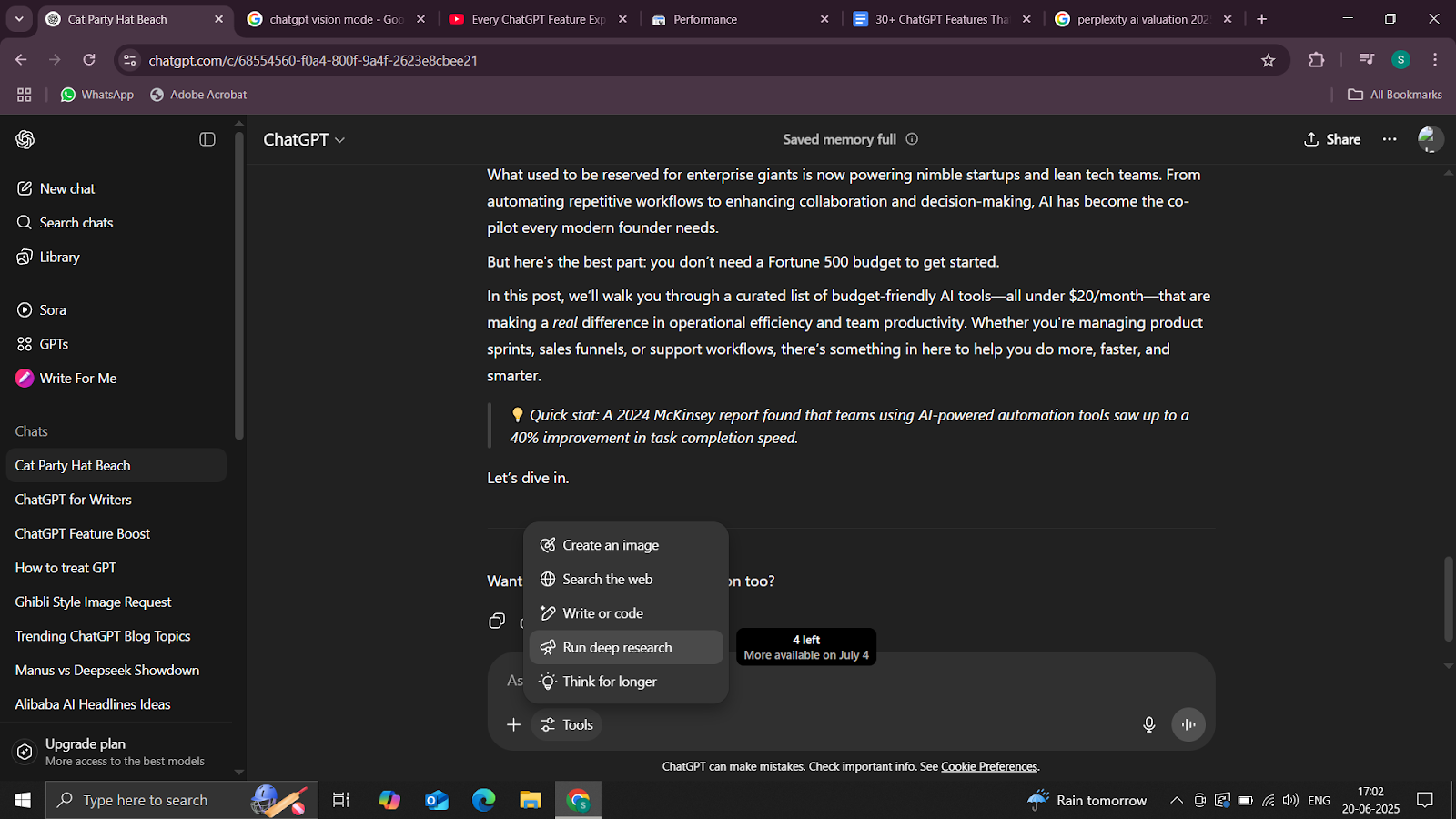Open the How to treat GPT chat

116,568
